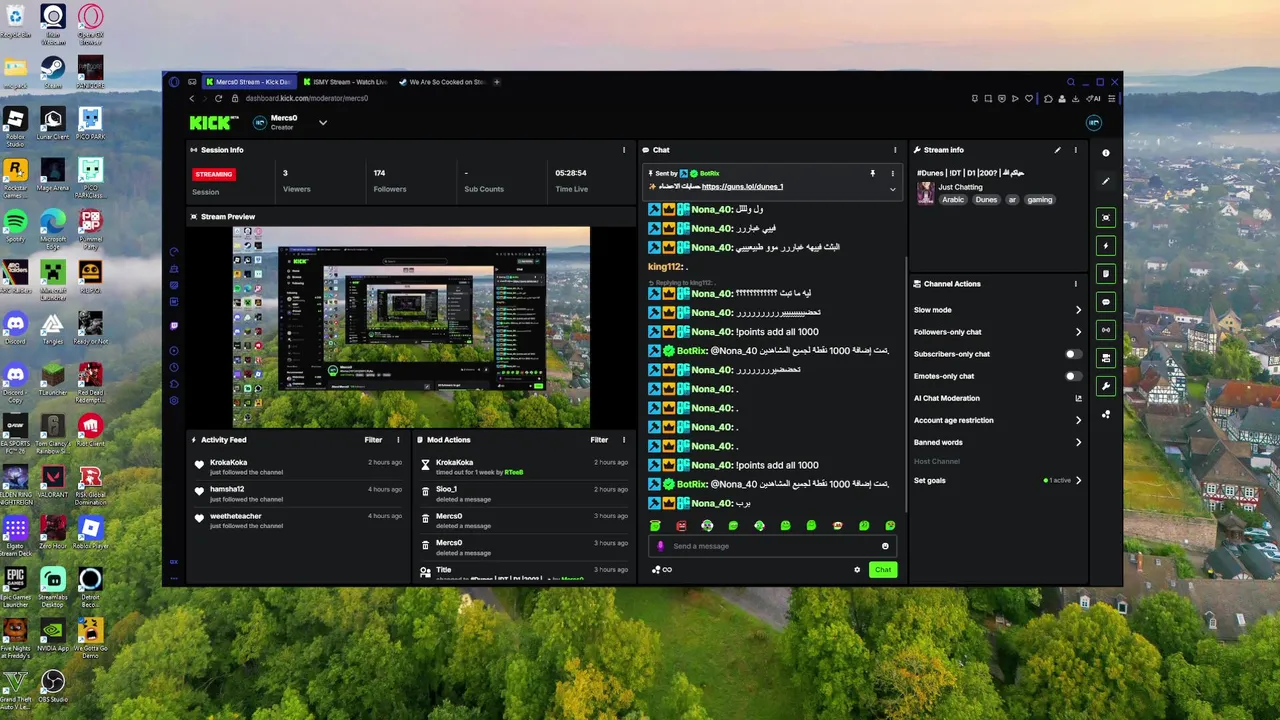Open the profile avatar at top right
The image size is (1280, 720).
pos(1094,122)
